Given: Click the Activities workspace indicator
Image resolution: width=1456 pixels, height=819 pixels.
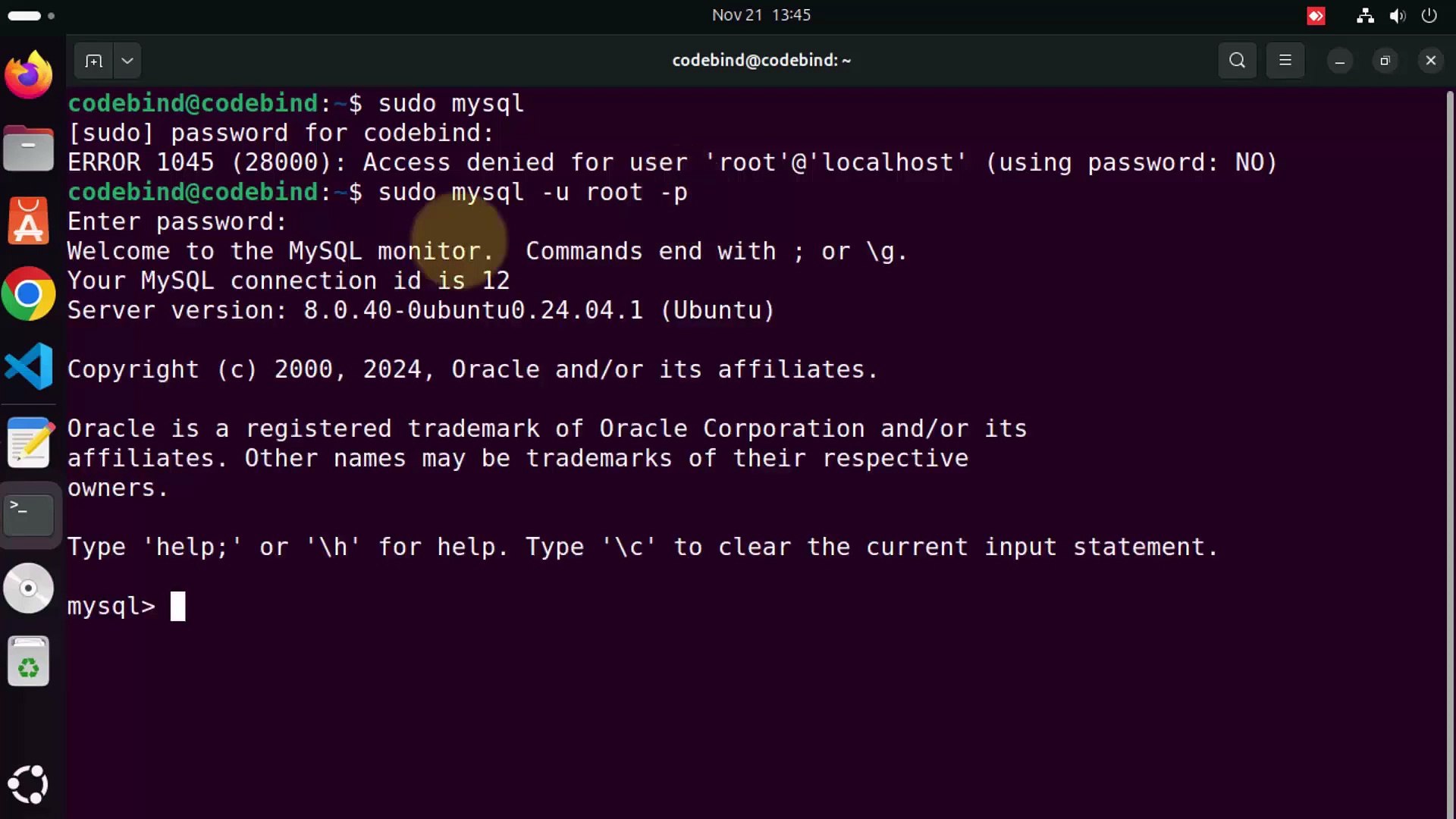Looking at the screenshot, I should coord(30,15).
